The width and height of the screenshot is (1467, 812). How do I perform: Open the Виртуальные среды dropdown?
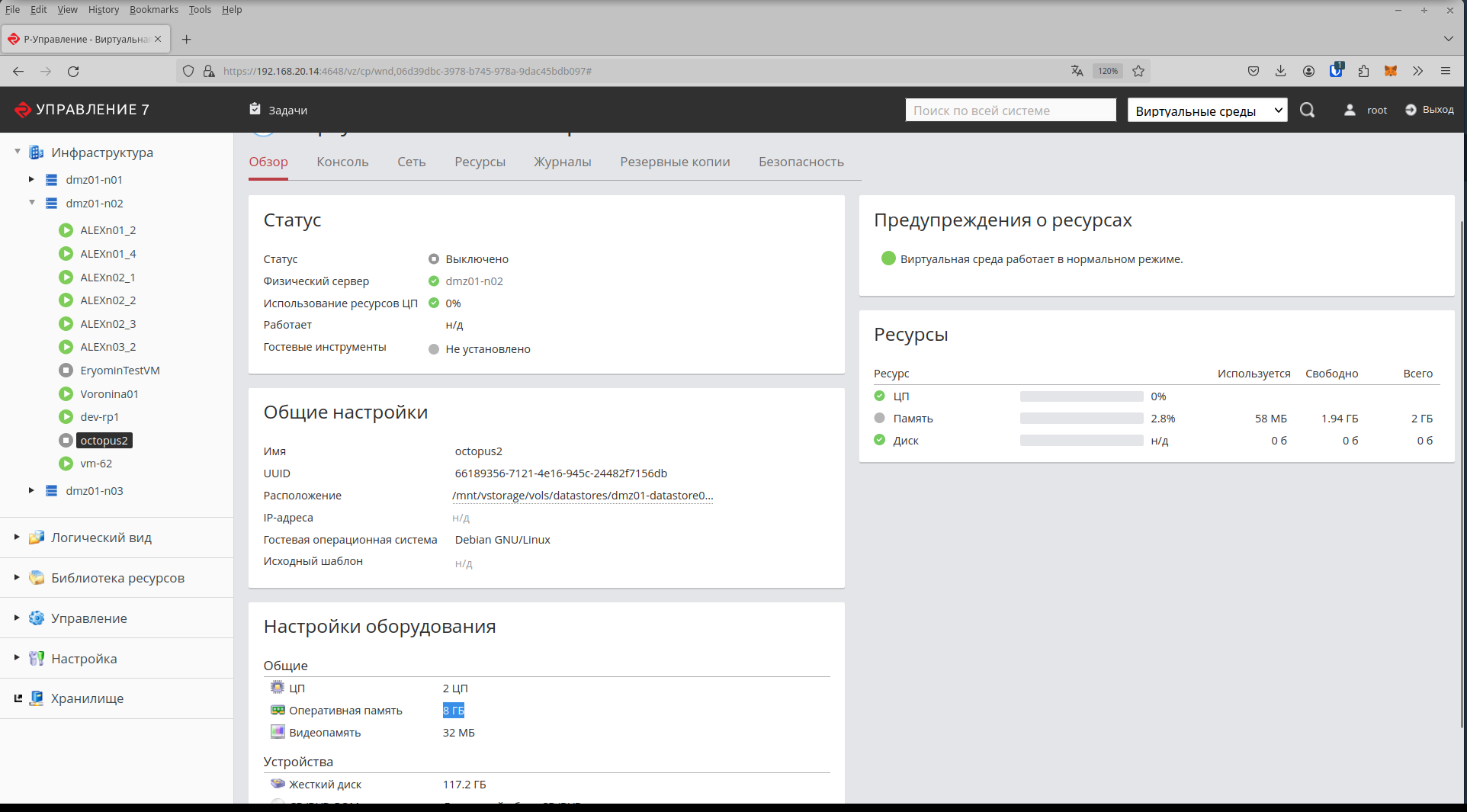point(1208,111)
